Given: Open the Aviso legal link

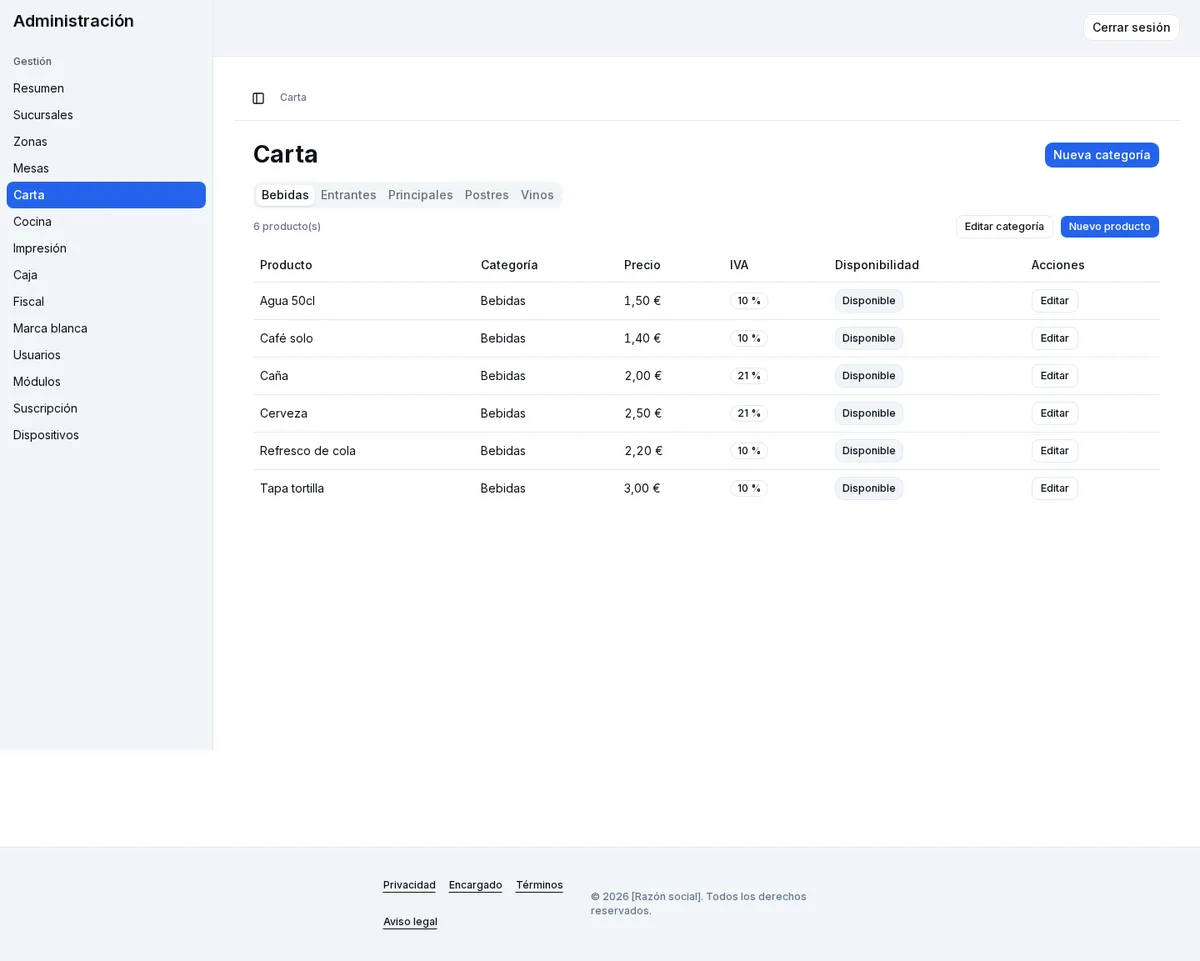Looking at the screenshot, I should pyautogui.click(x=410, y=922).
